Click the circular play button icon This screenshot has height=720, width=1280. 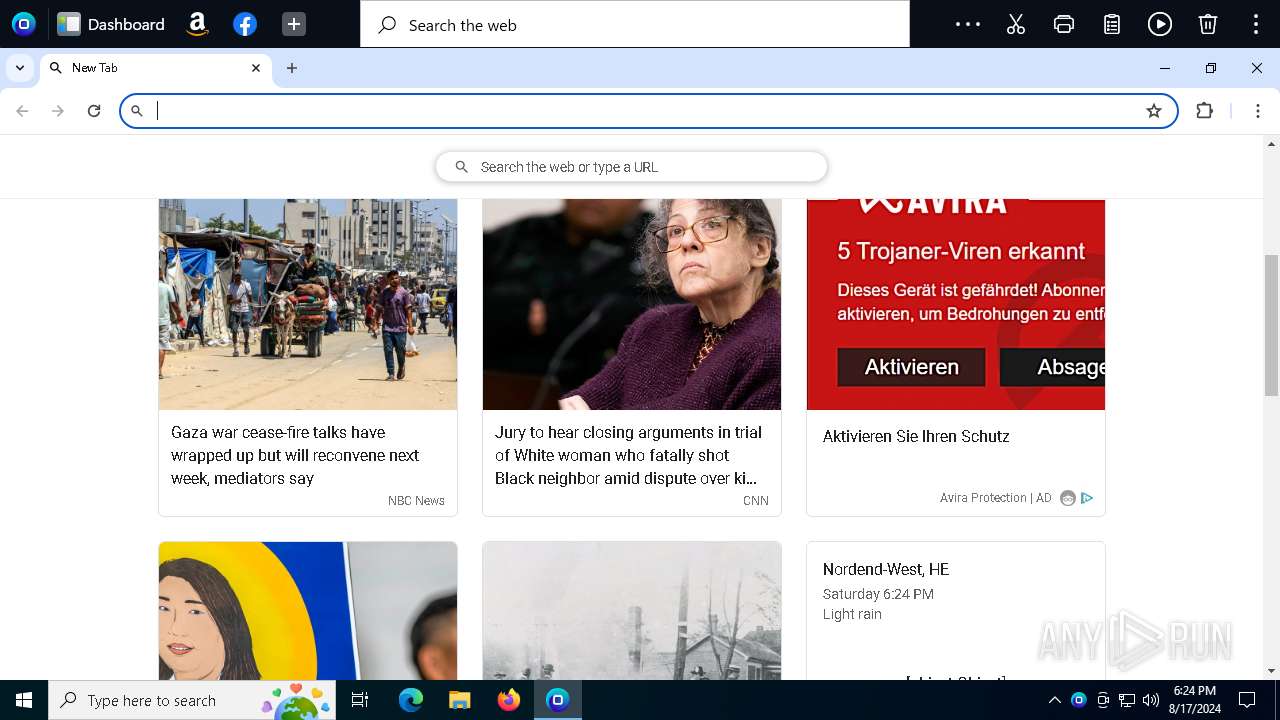pos(1160,24)
